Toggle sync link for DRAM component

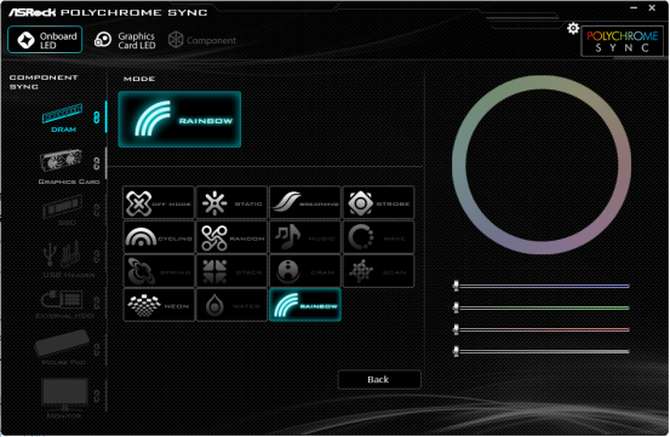tap(97, 117)
